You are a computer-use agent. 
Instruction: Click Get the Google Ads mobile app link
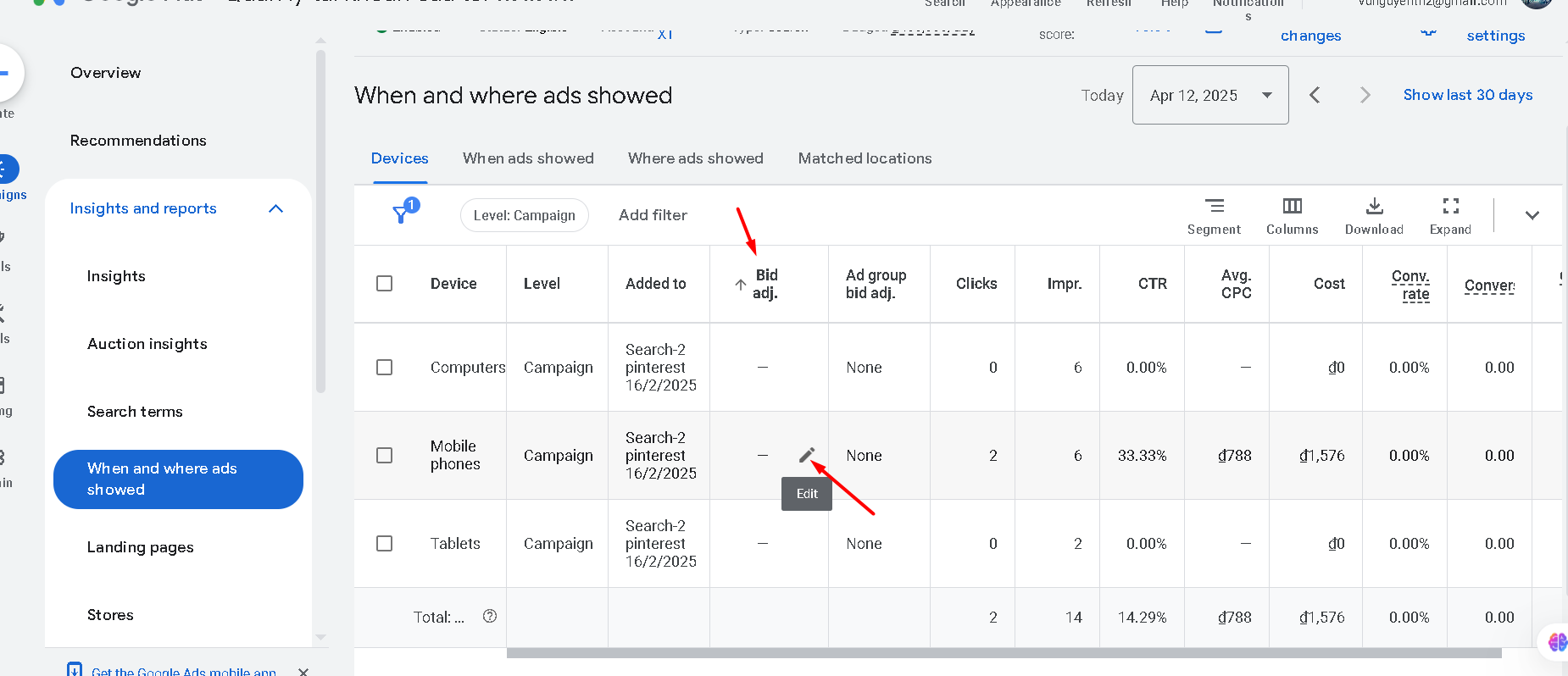184,671
